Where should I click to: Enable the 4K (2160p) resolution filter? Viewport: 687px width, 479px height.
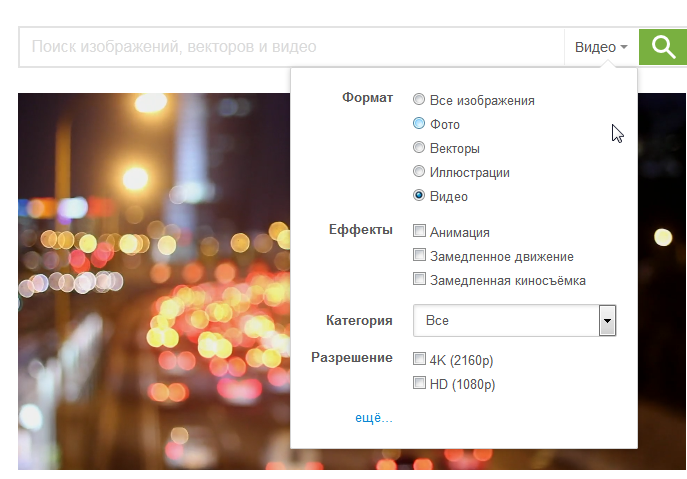click(420, 359)
